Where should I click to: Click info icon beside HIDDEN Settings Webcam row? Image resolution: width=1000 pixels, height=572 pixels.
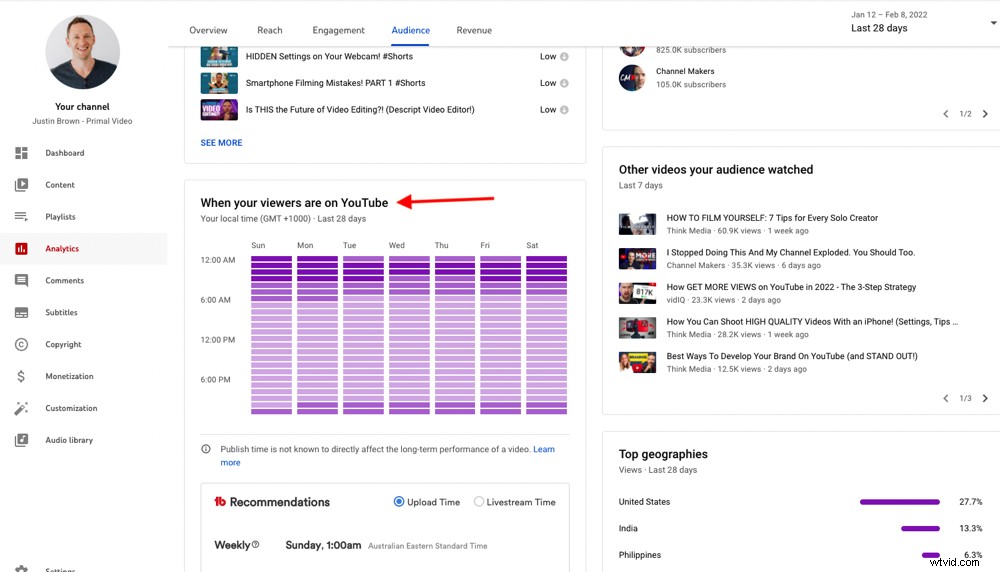564,57
